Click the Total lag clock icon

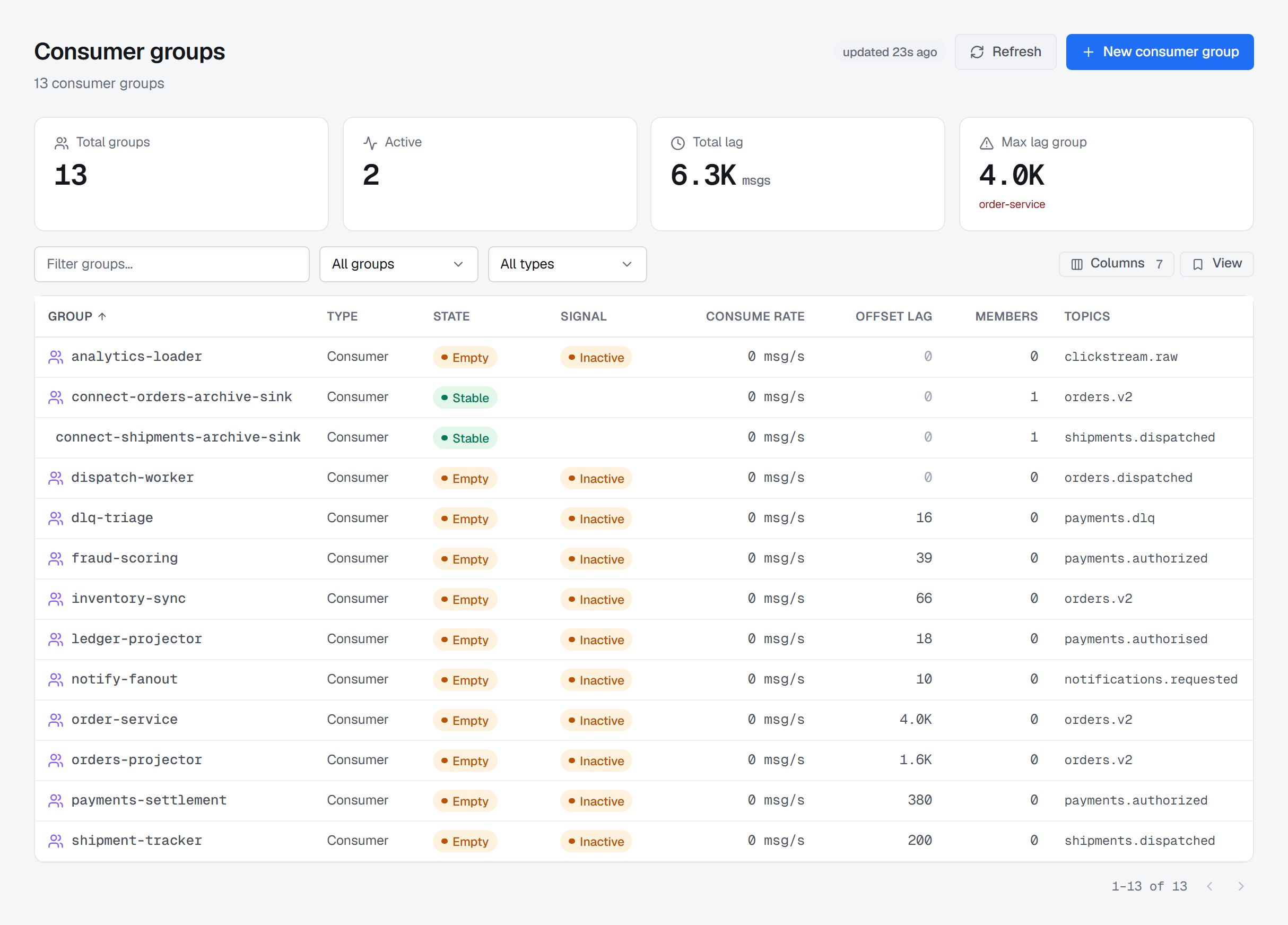coord(678,143)
